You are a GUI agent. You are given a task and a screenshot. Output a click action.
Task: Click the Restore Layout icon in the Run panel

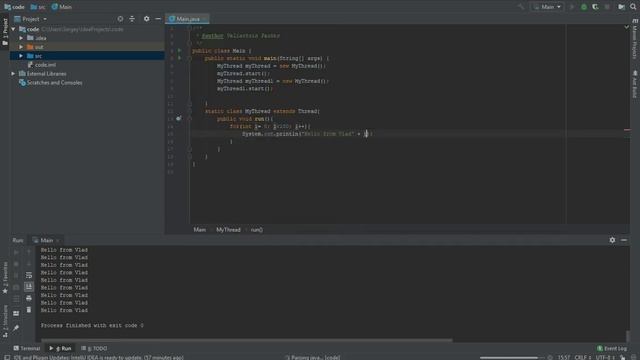(x=16, y=313)
